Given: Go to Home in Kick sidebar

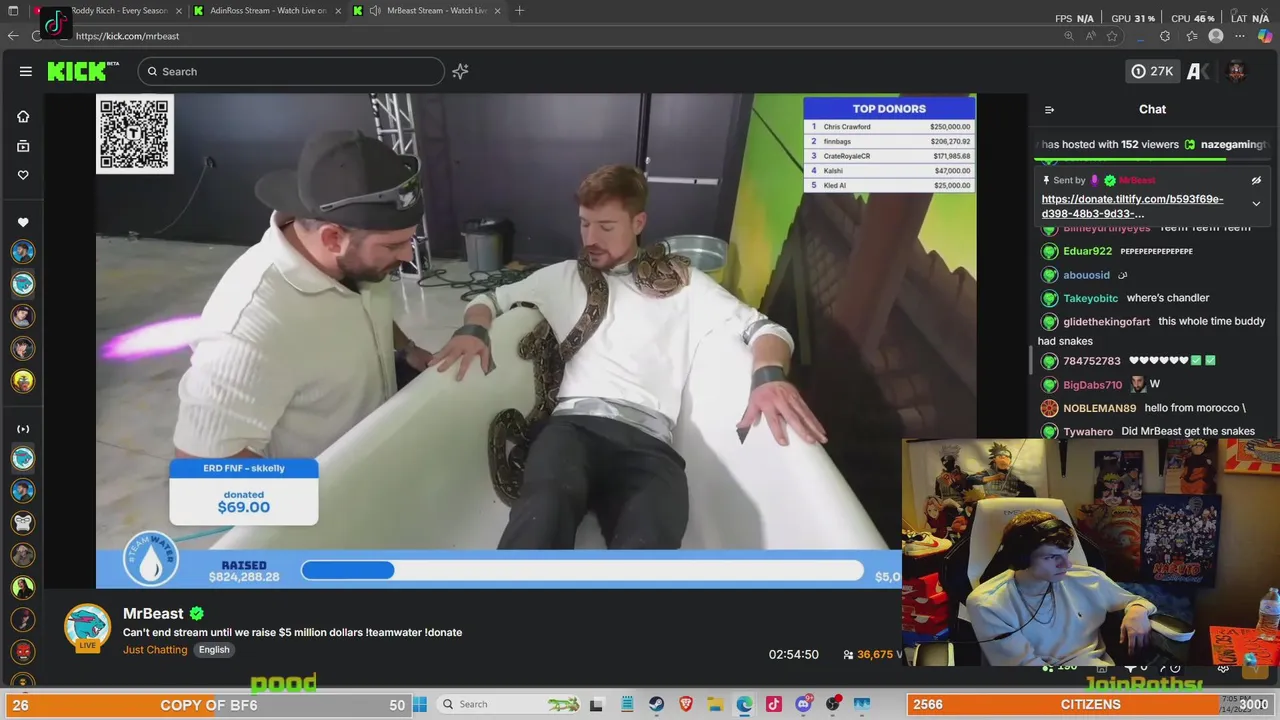Looking at the screenshot, I should point(23,116).
